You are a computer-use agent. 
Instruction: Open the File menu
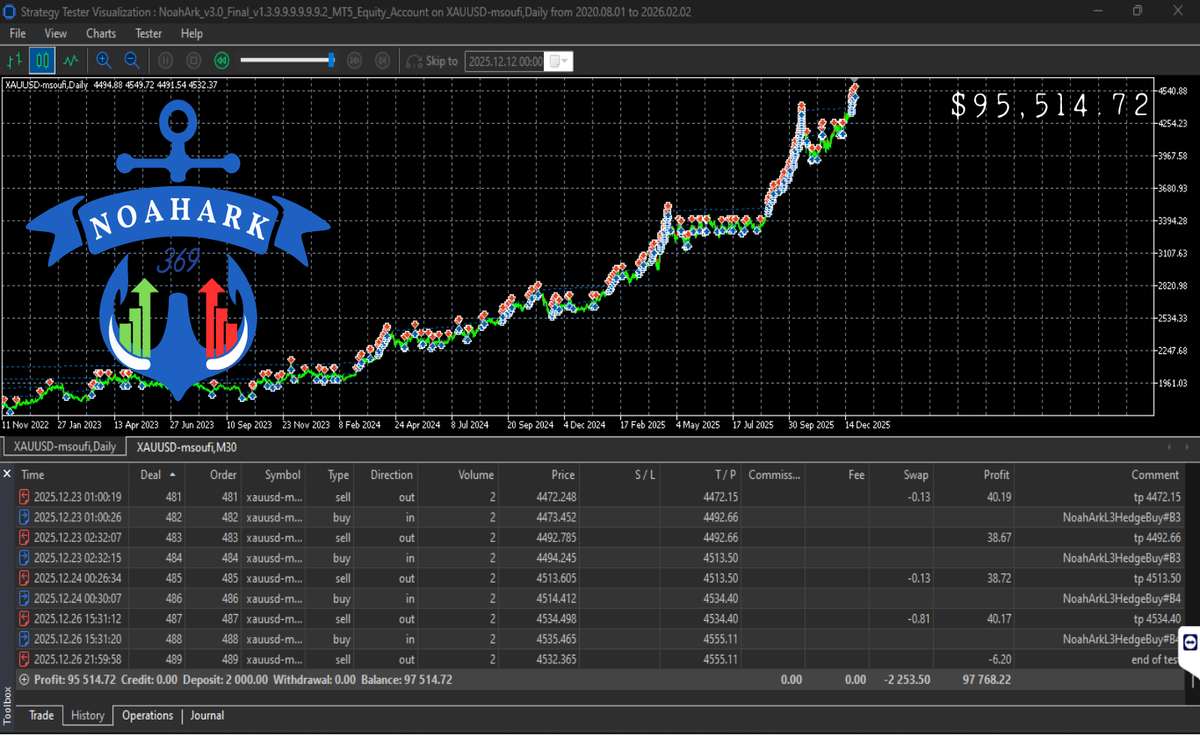[18, 33]
